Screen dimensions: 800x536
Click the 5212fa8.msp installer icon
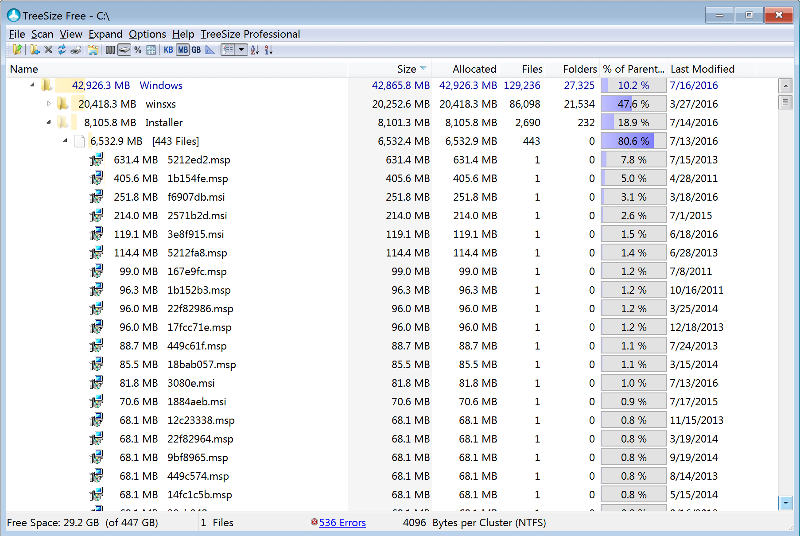[x=96, y=252]
